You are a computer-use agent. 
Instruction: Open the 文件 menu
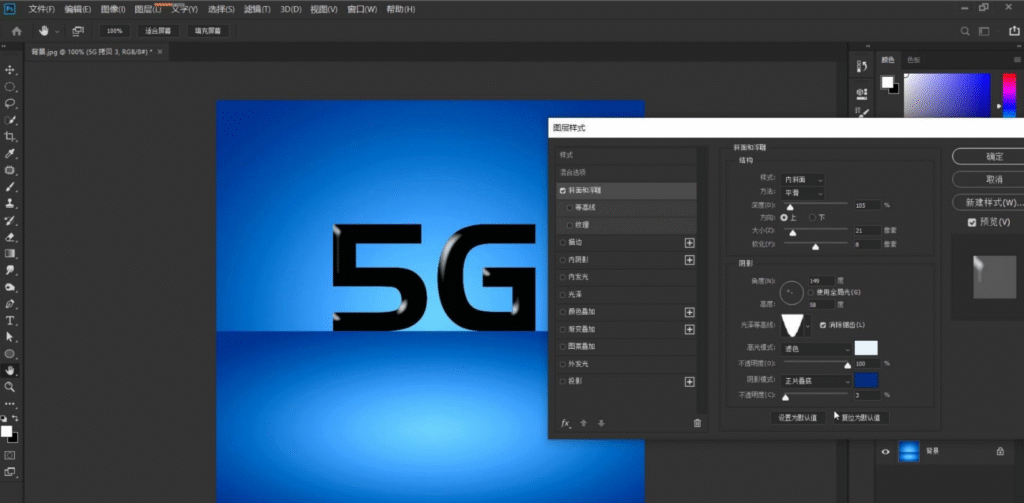pos(41,9)
